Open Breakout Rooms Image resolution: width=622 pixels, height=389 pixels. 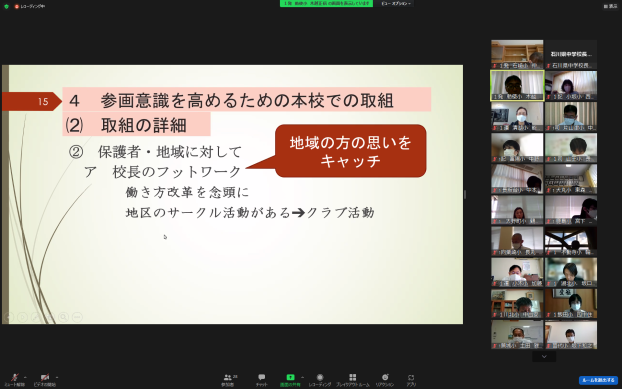click(353, 380)
